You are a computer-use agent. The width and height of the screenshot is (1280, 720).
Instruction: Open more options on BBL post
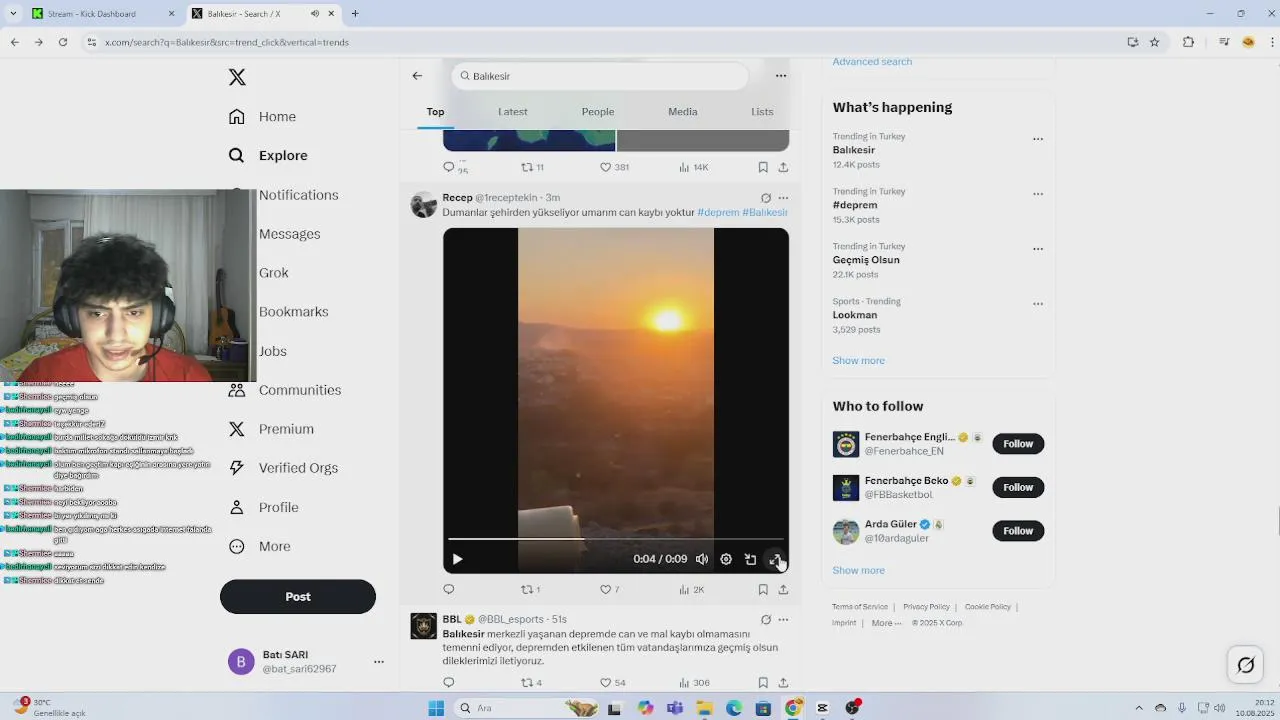(x=783, y=620)
